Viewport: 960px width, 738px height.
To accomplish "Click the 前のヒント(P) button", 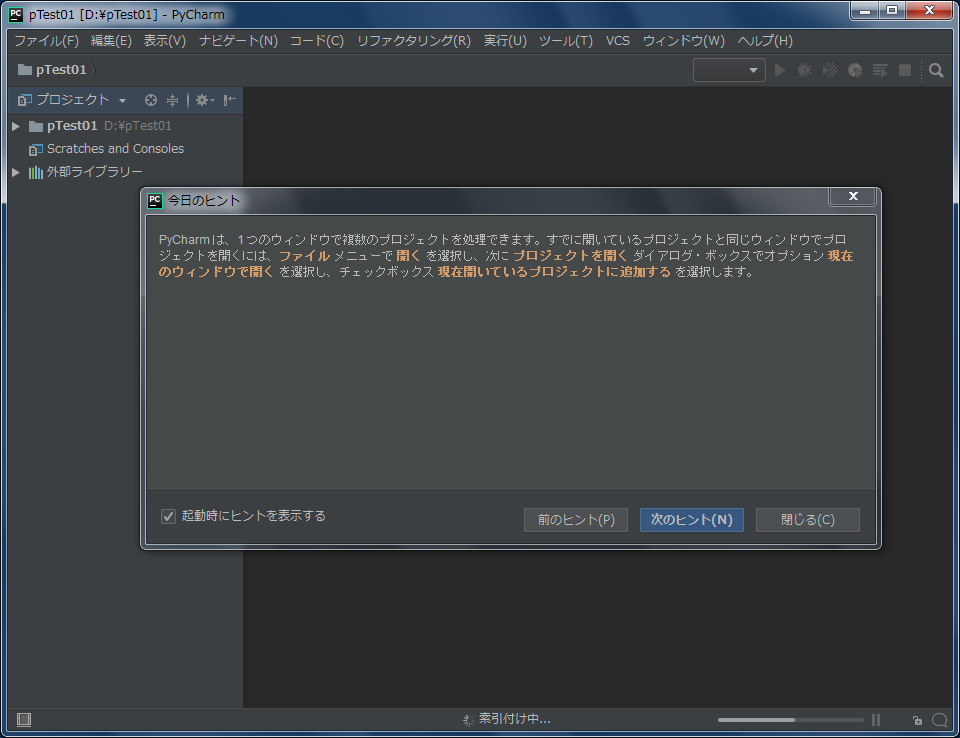I will click(576, 520).
